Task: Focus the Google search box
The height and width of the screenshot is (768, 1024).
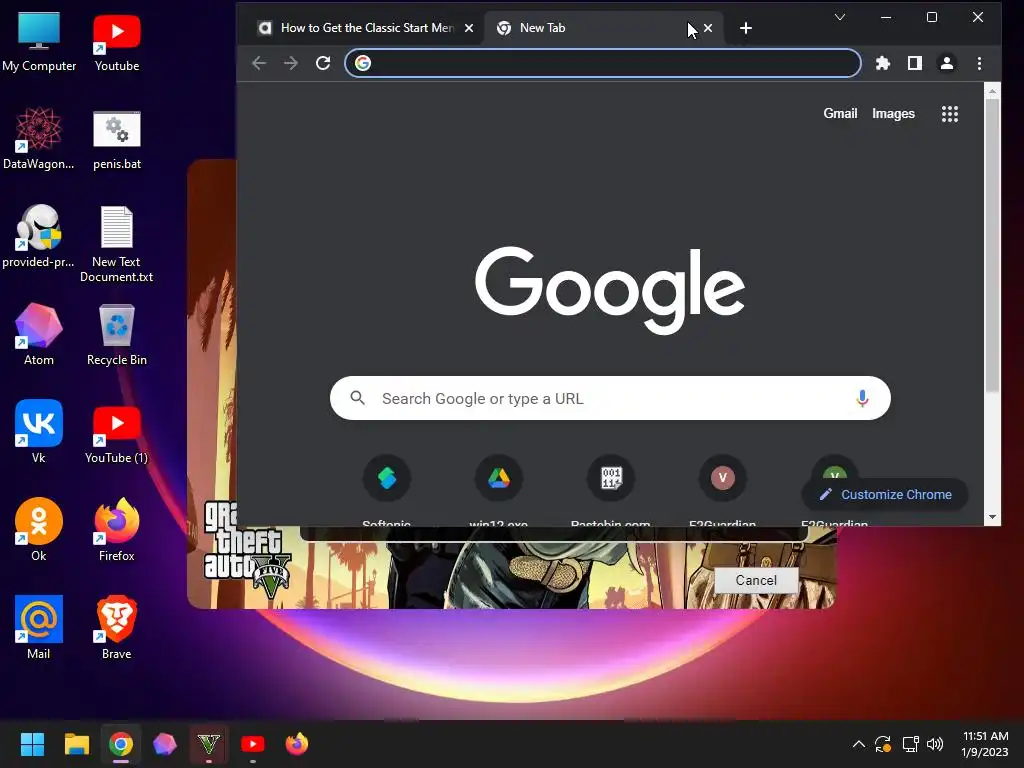Action: click(610, 398)
